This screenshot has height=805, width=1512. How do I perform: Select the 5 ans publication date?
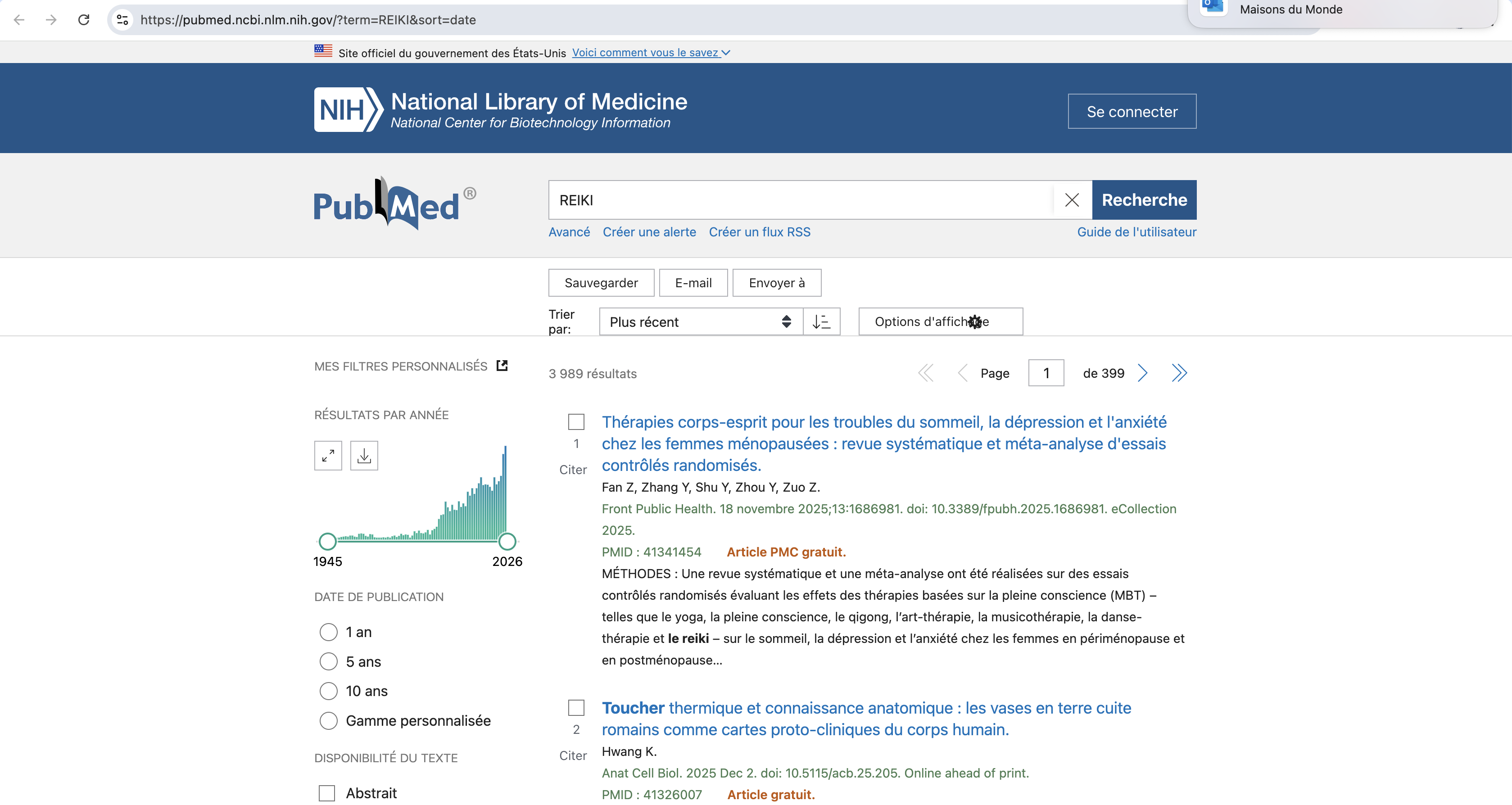tap(329, 661)
